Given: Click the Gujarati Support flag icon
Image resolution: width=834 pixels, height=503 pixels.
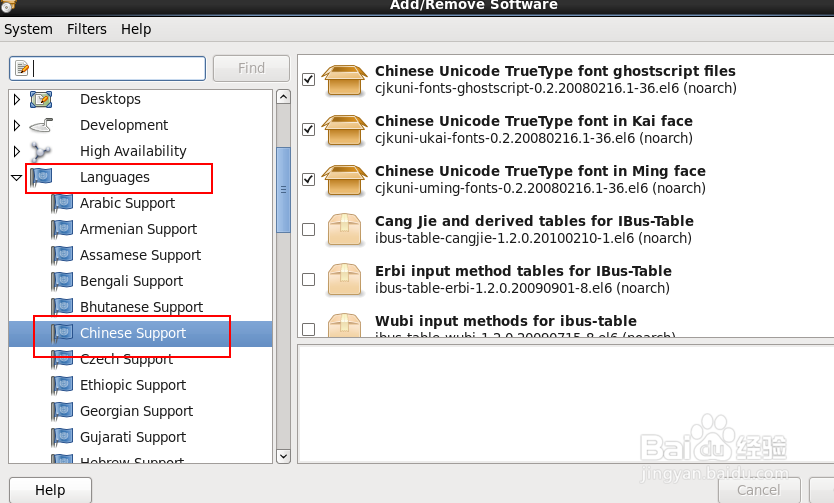Looking at the screenshot, I should click(x=62, y=438).
